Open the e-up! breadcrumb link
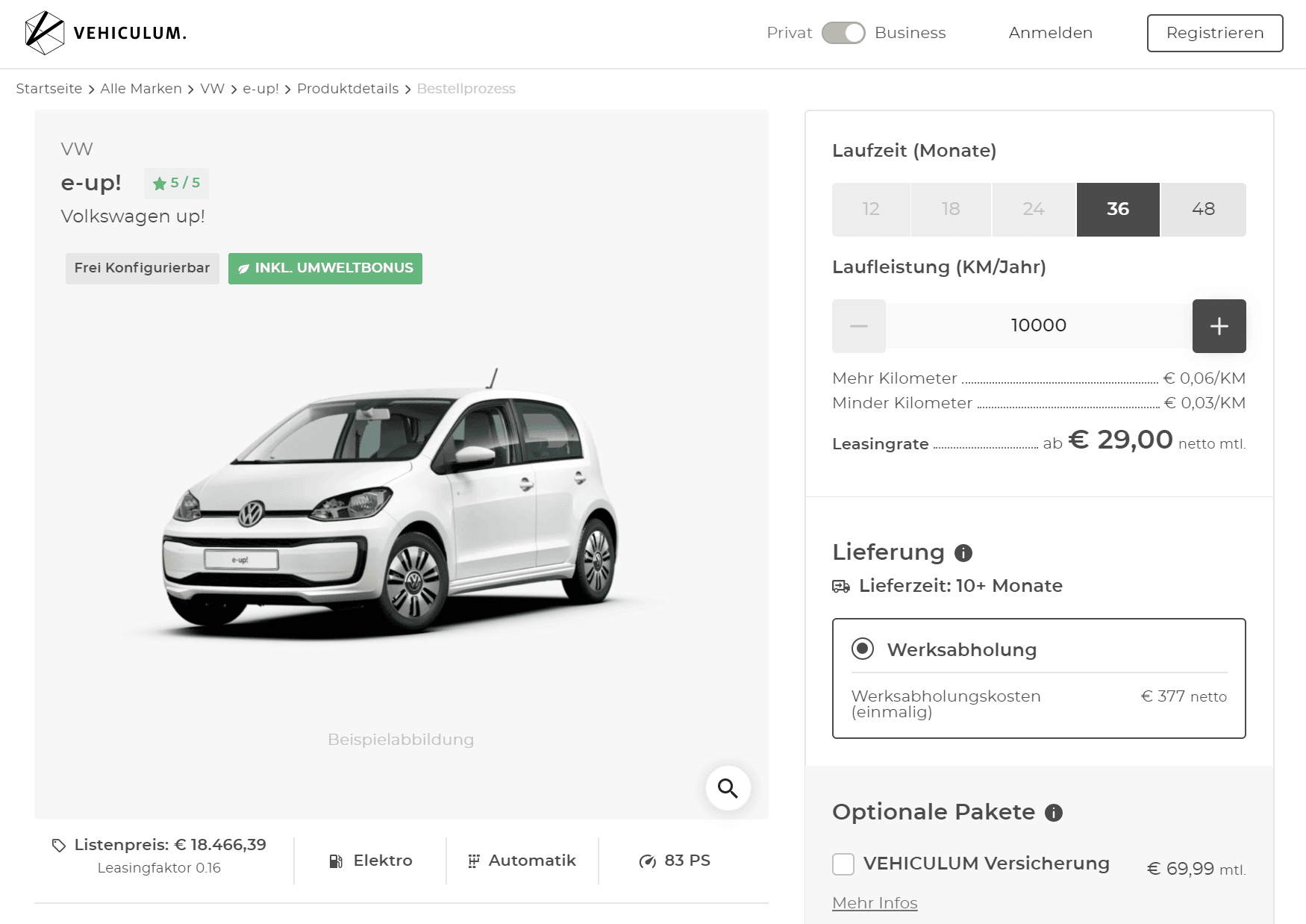Viewport: 1306px width, 924px height. [x=260, y=89]
